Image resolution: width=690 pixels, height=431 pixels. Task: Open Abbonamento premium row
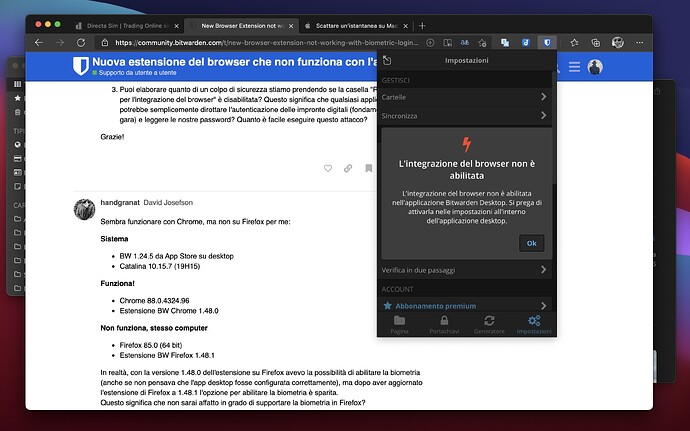[464, 306]
